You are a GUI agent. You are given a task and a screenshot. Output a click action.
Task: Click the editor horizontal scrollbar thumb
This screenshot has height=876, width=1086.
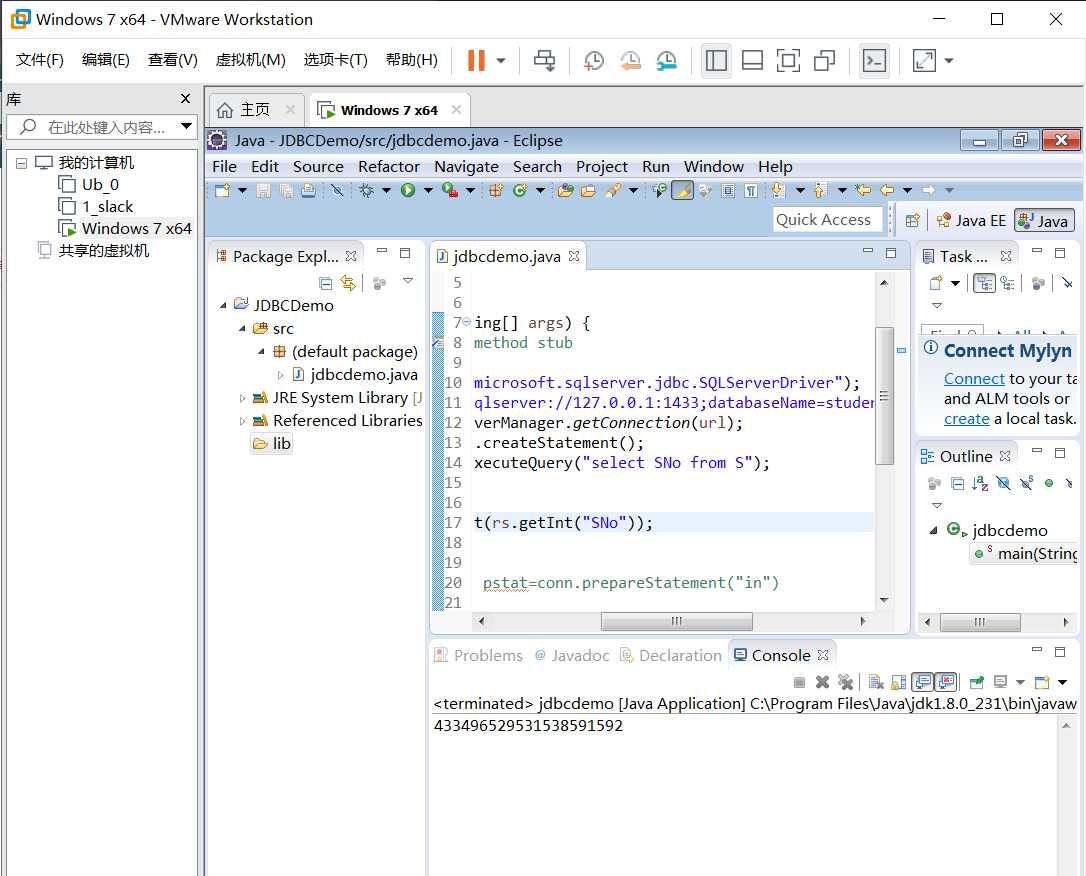click(677, 621)
